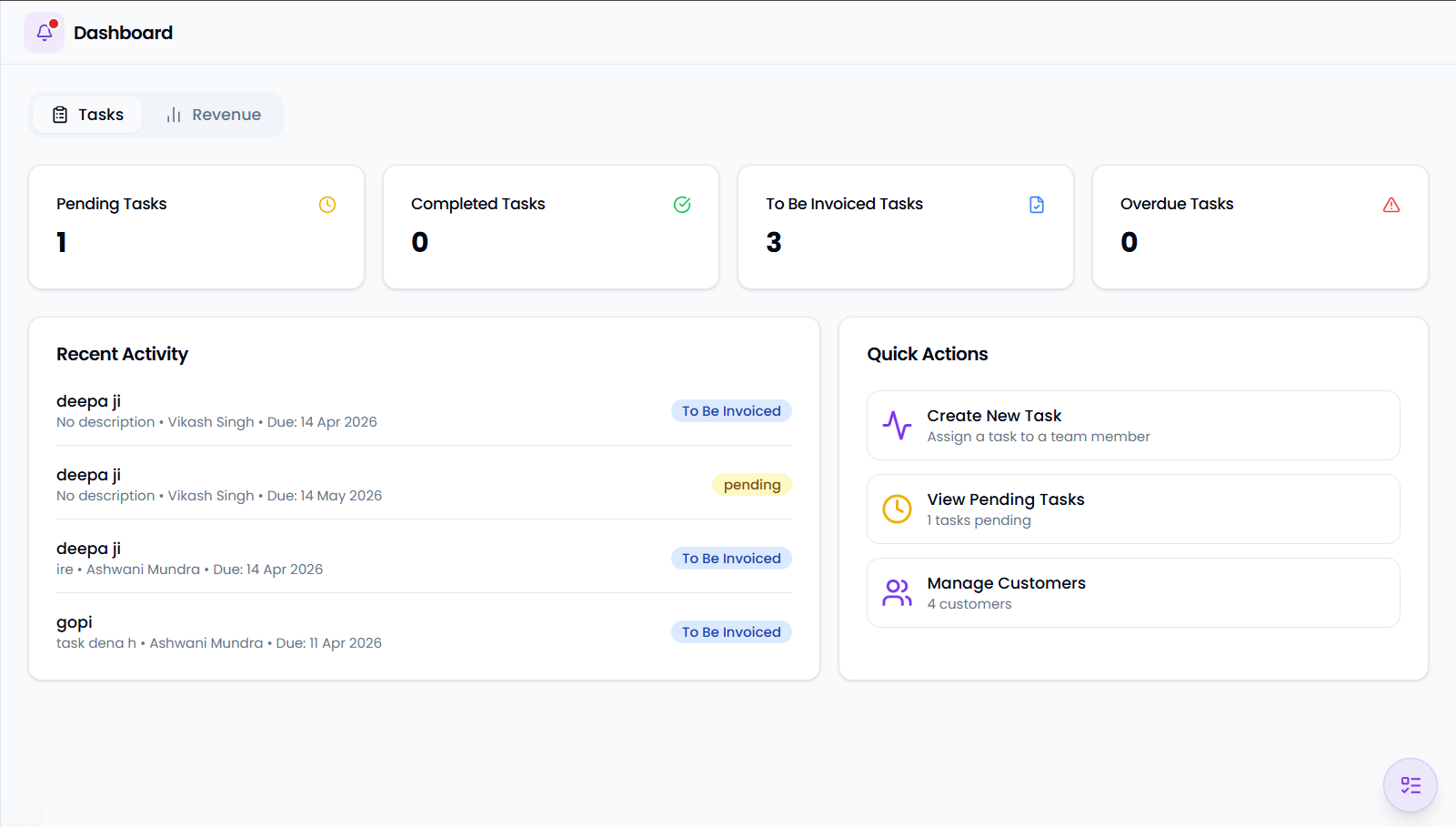The width and height of the screenshot is (1456, 827).
Task: Open View Pending Tasks quick action
Action: [1133, 509]
